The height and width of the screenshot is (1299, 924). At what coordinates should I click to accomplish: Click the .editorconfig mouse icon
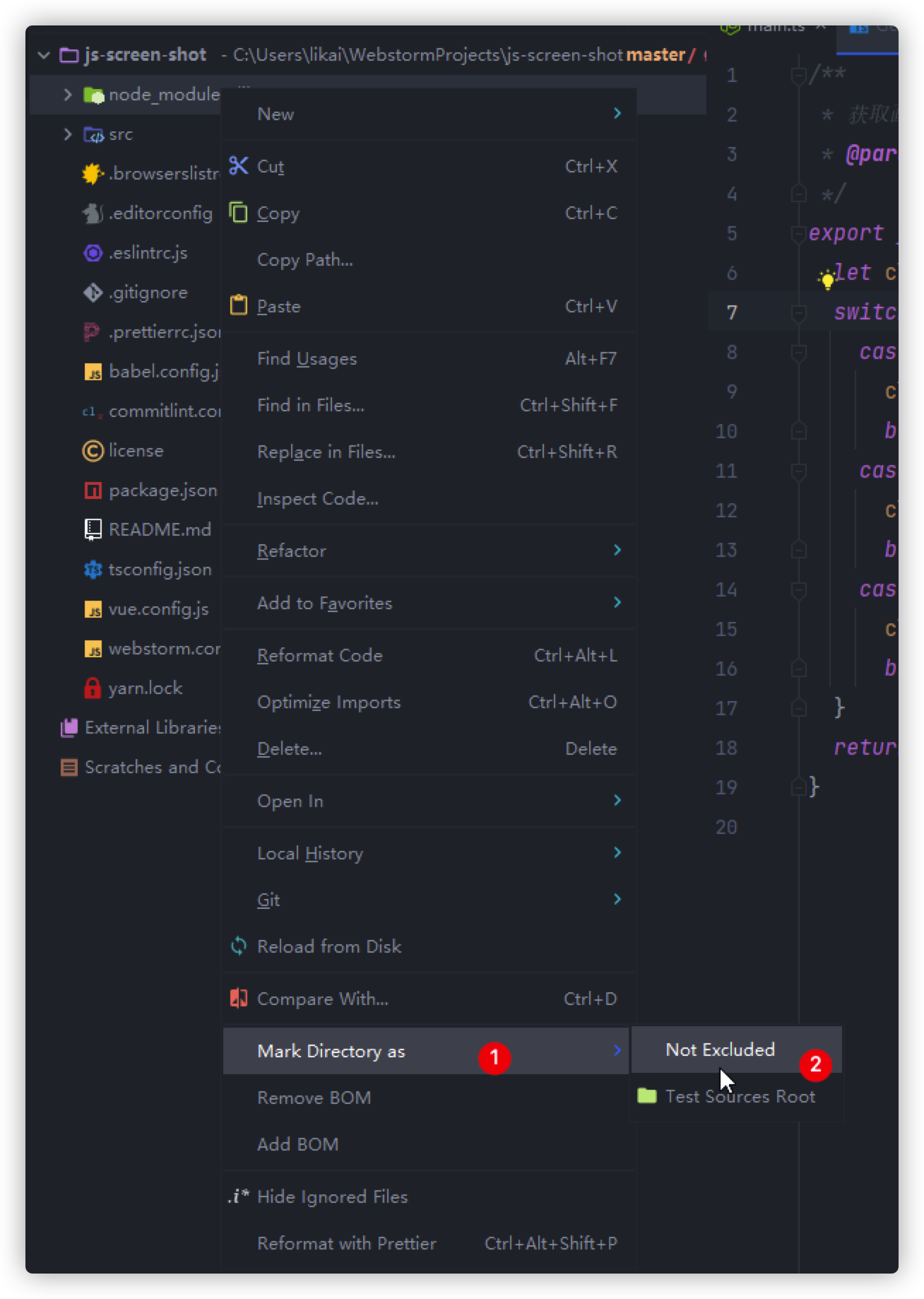(x=93, y=213)
